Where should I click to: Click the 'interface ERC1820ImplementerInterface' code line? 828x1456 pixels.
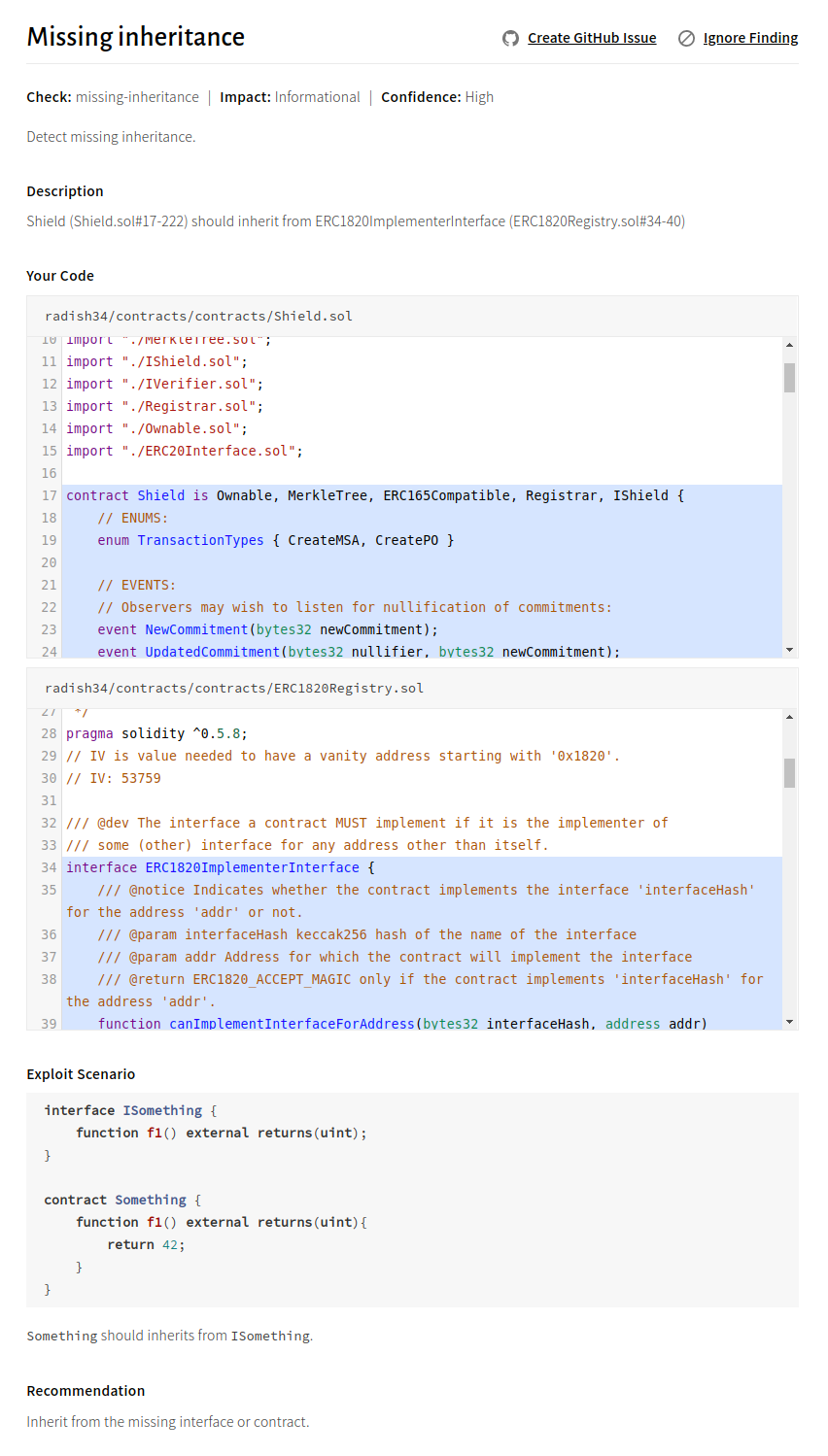(x=220, y=867)
